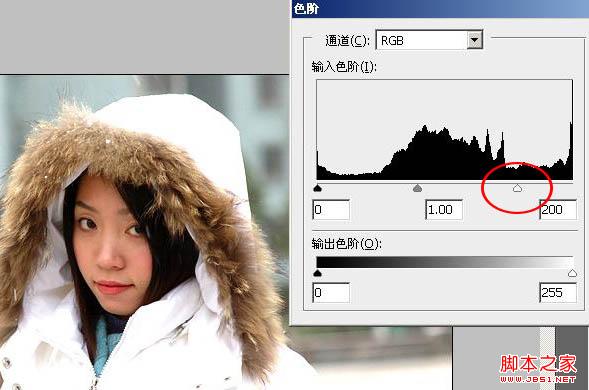Click the input black point slider
Screen dimensions: 589x390
(318, 188)
